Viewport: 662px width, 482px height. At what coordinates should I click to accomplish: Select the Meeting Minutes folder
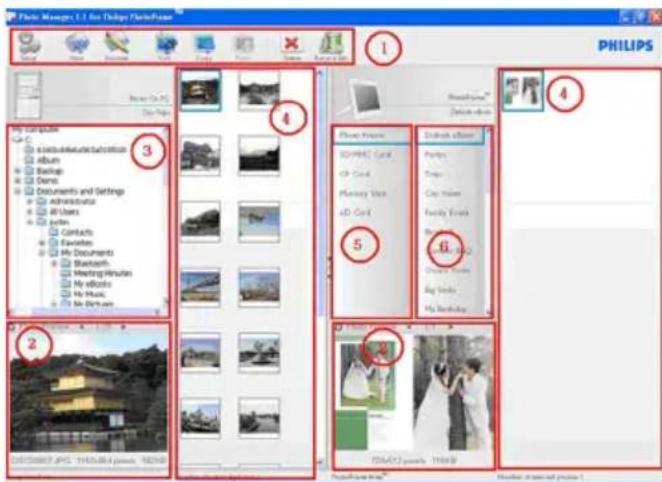click(x=97, y=273)
